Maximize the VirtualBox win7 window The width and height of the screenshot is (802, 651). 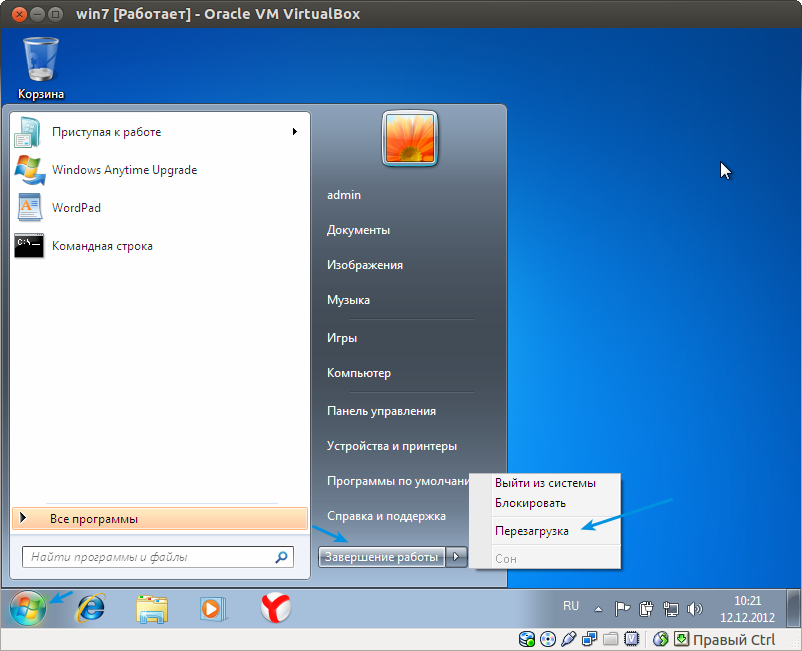point(55,14)
